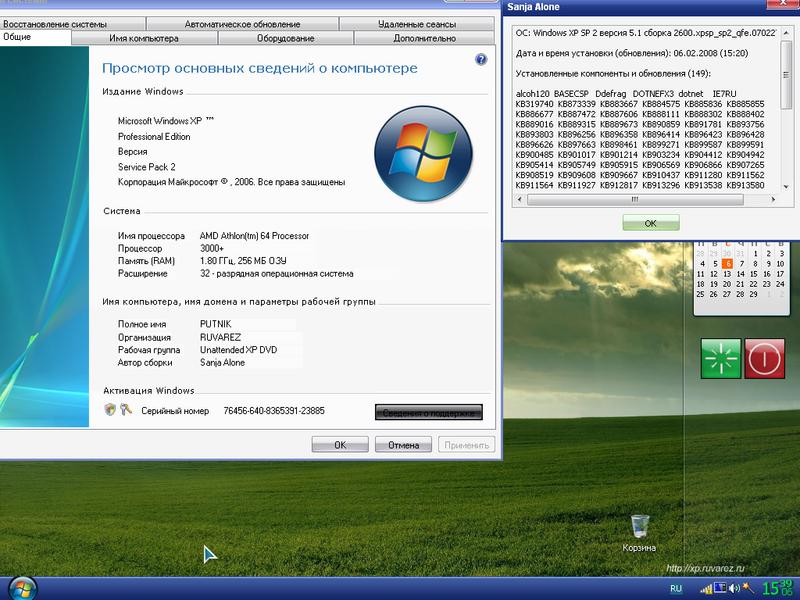Select the Удаленные сеансы tab
This screenshot has height=600, width=800.
click(417, 24)
